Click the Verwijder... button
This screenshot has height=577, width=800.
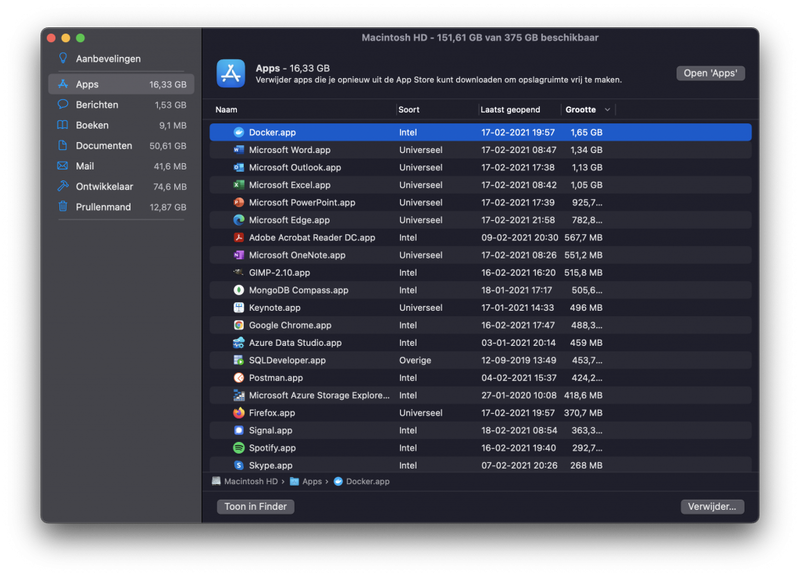coord(712,507)
